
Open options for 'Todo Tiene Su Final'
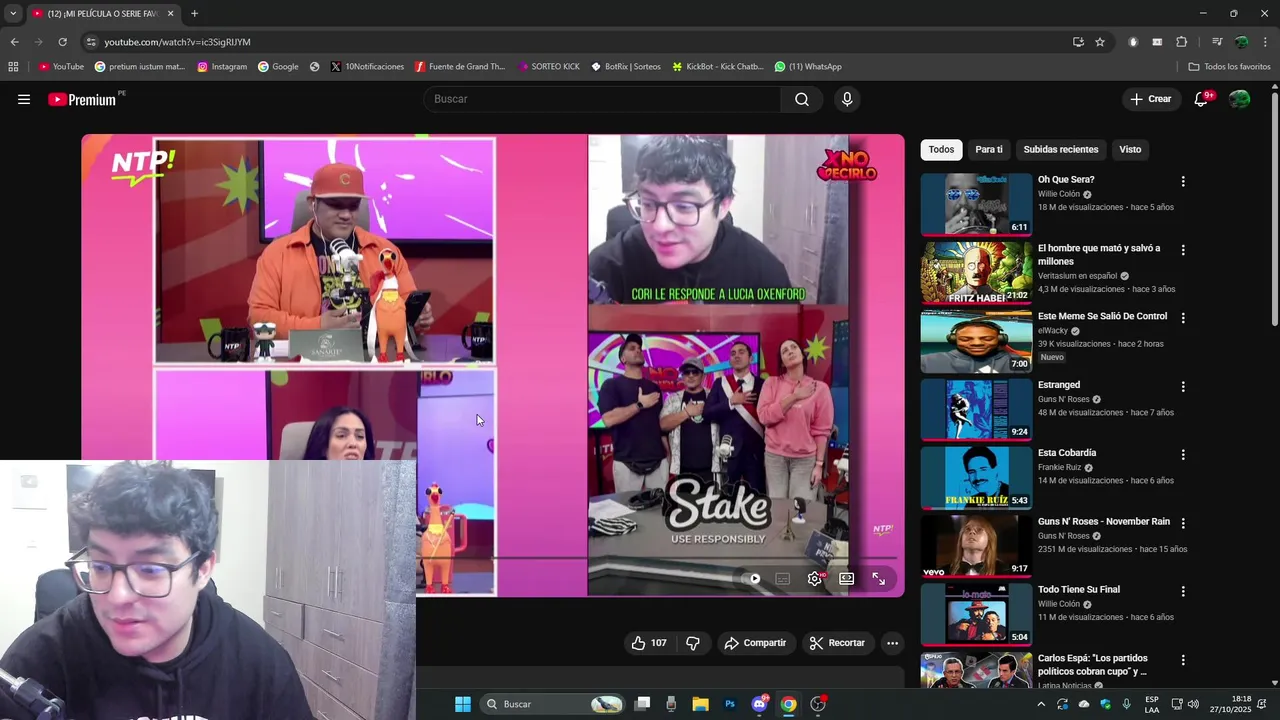(1183, 592)
